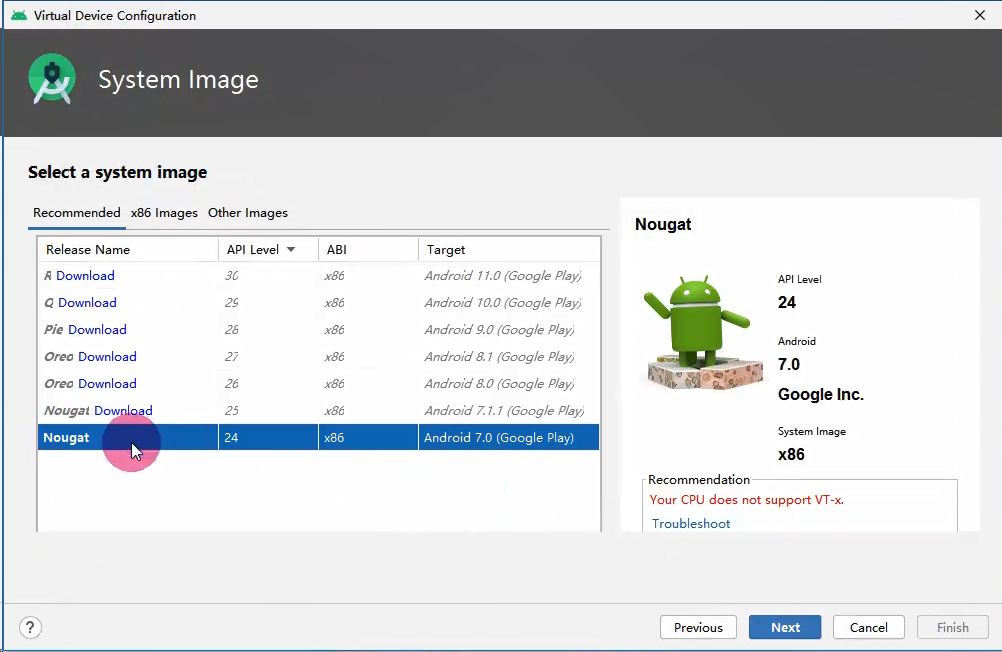Select the Nougat API 24 row
Viewport: 1002px width, 652px height.
point(318,437)
